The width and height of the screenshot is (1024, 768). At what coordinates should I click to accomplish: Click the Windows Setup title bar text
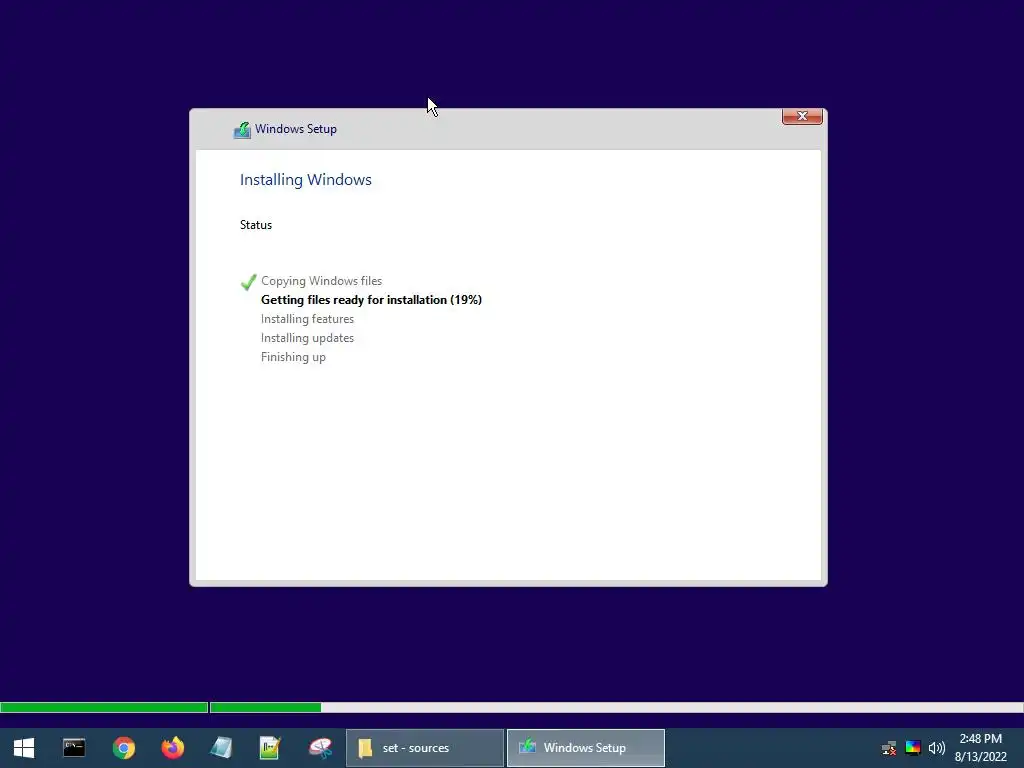[296, 129]
